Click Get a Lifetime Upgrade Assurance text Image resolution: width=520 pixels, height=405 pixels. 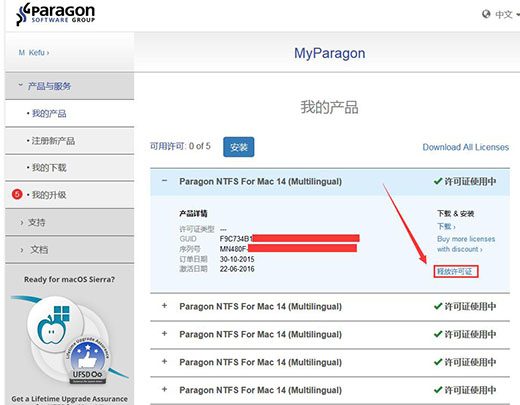(x=69, y=399)
